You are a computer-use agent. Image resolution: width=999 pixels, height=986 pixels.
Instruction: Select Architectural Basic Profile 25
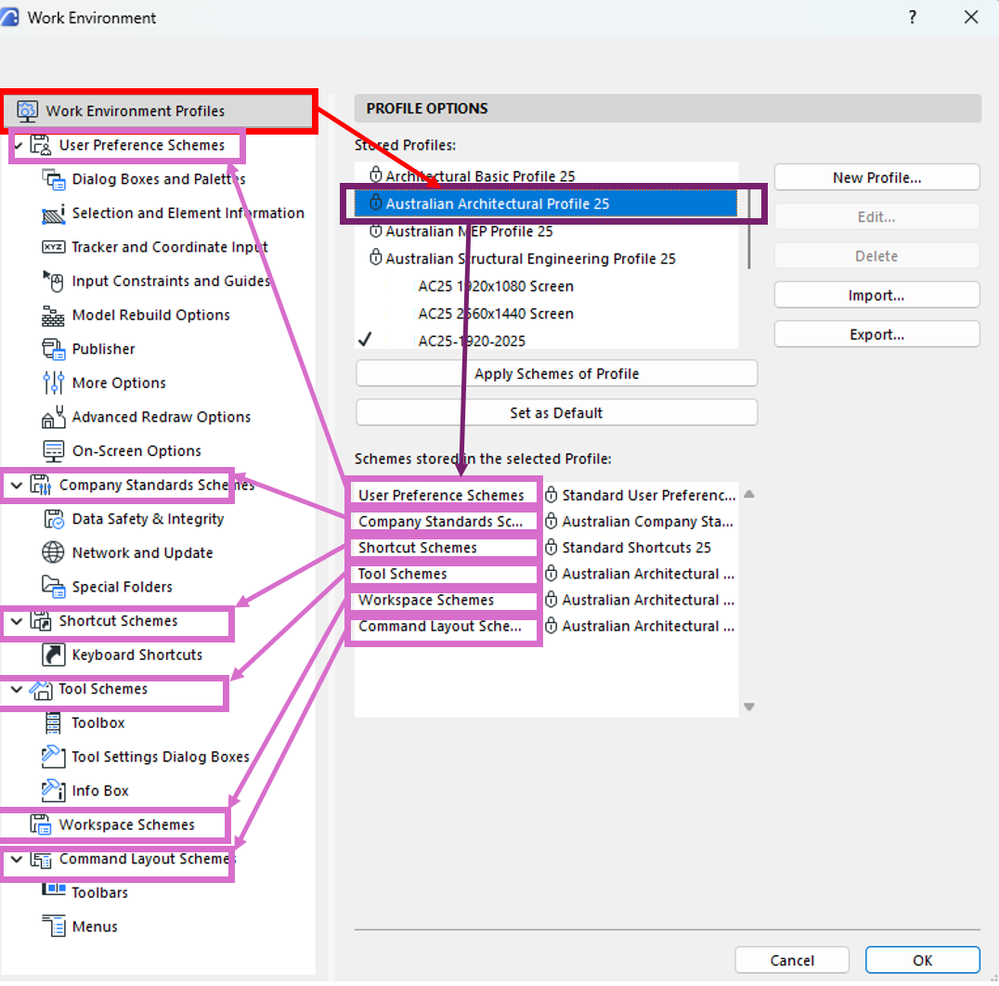(x=546, y=176)
